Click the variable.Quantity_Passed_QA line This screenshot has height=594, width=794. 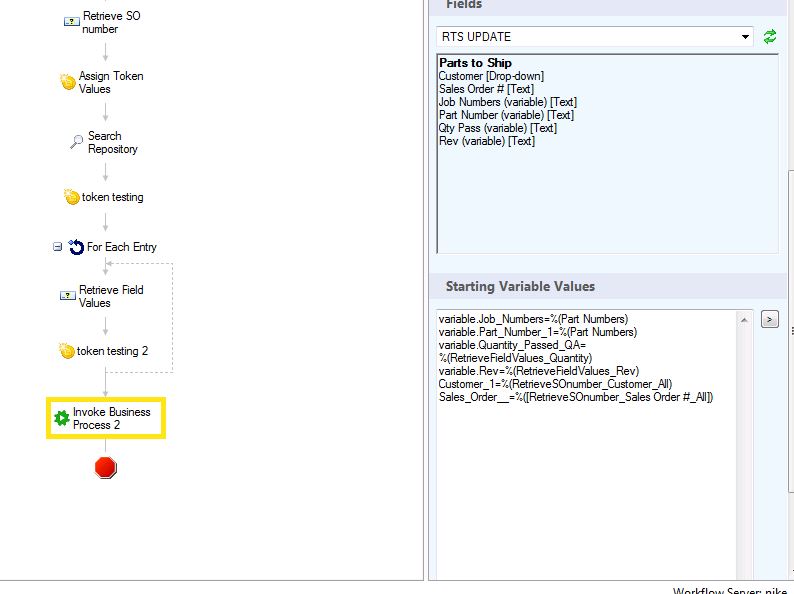(x=515, y=351)
